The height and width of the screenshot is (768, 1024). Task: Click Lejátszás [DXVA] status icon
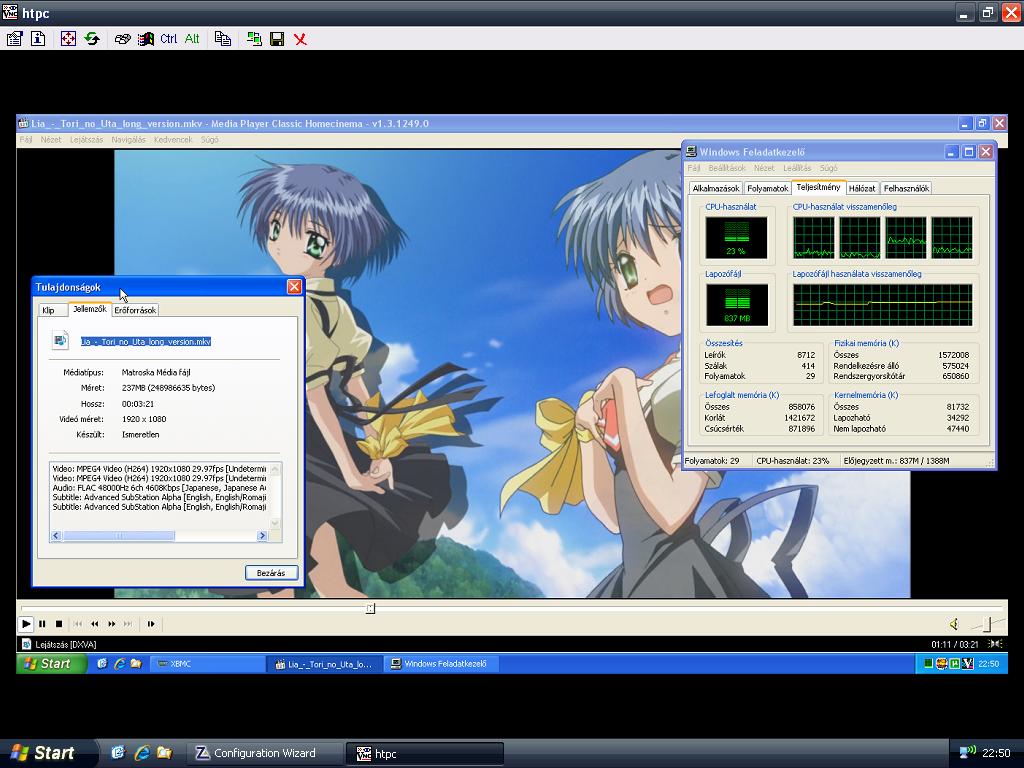(26, 644)
